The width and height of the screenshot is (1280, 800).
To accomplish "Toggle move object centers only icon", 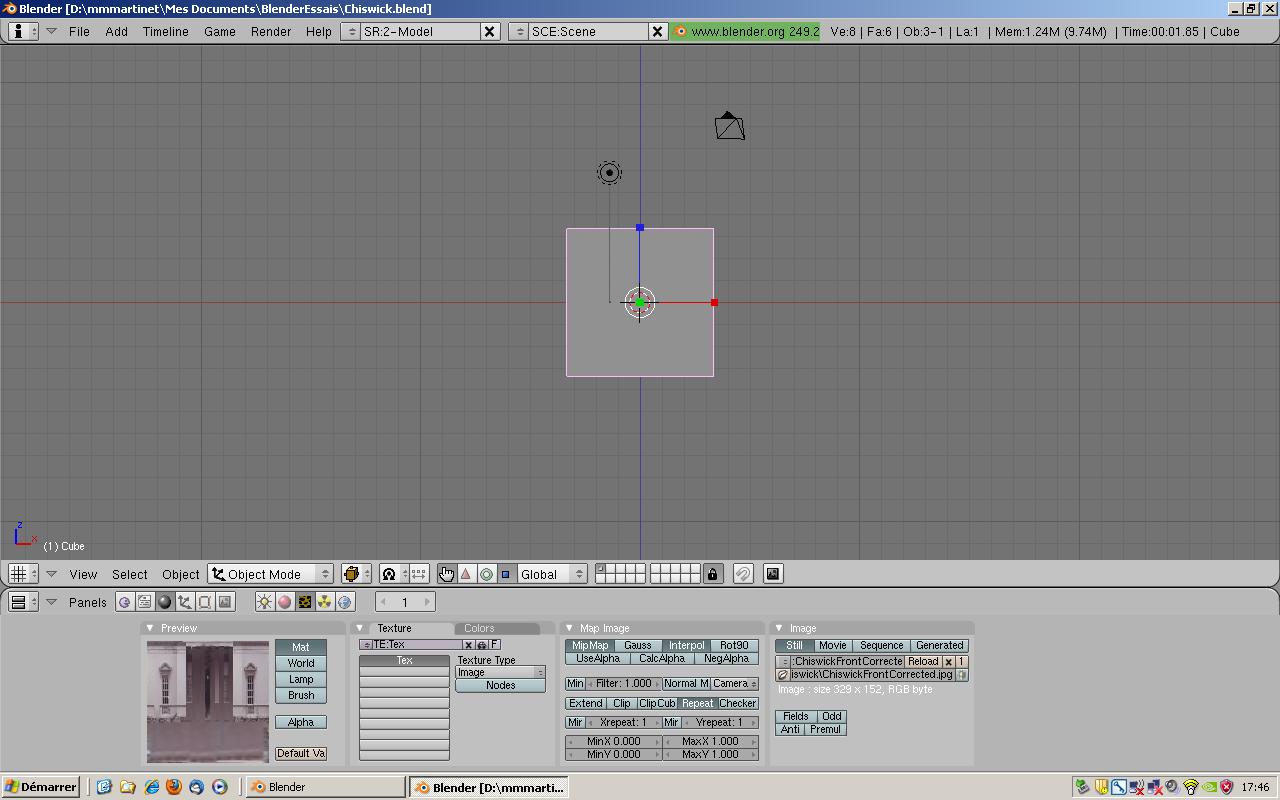I will [x=419, y=574].
